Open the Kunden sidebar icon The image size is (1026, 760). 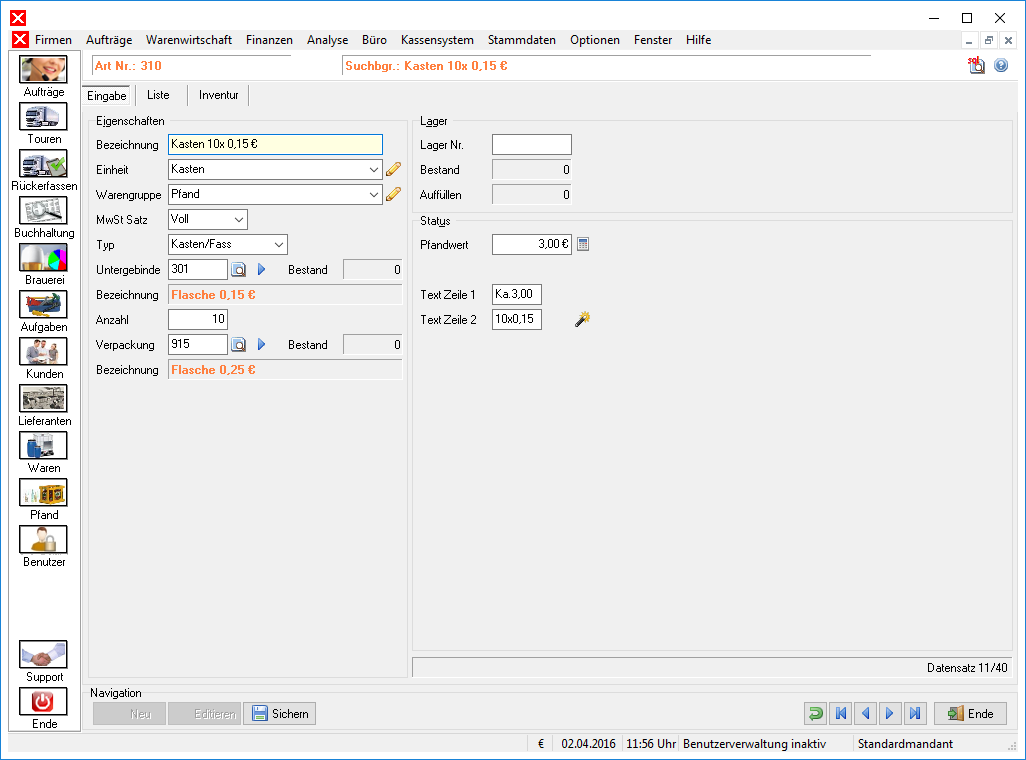(43, 352)
